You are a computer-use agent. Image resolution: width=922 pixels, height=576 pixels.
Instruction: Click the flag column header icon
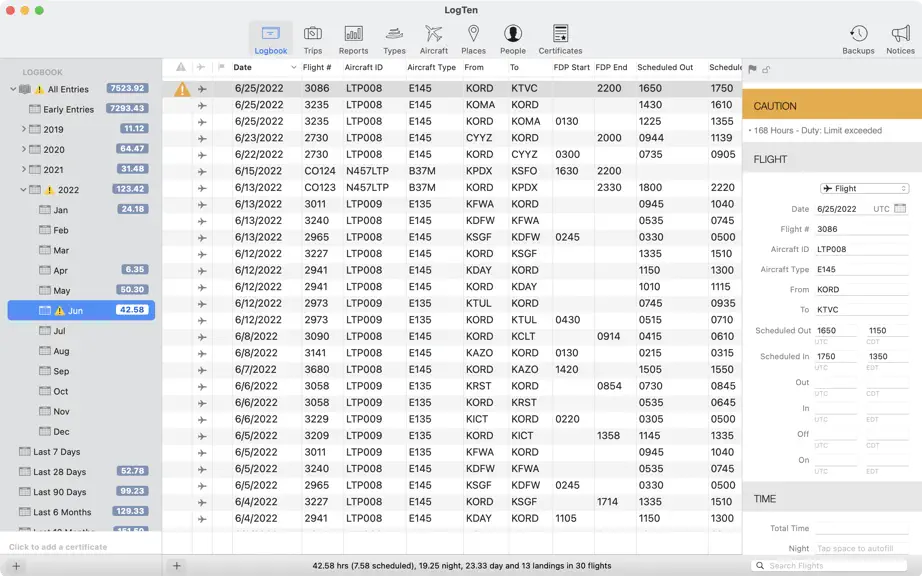click(x=221, y=67)
